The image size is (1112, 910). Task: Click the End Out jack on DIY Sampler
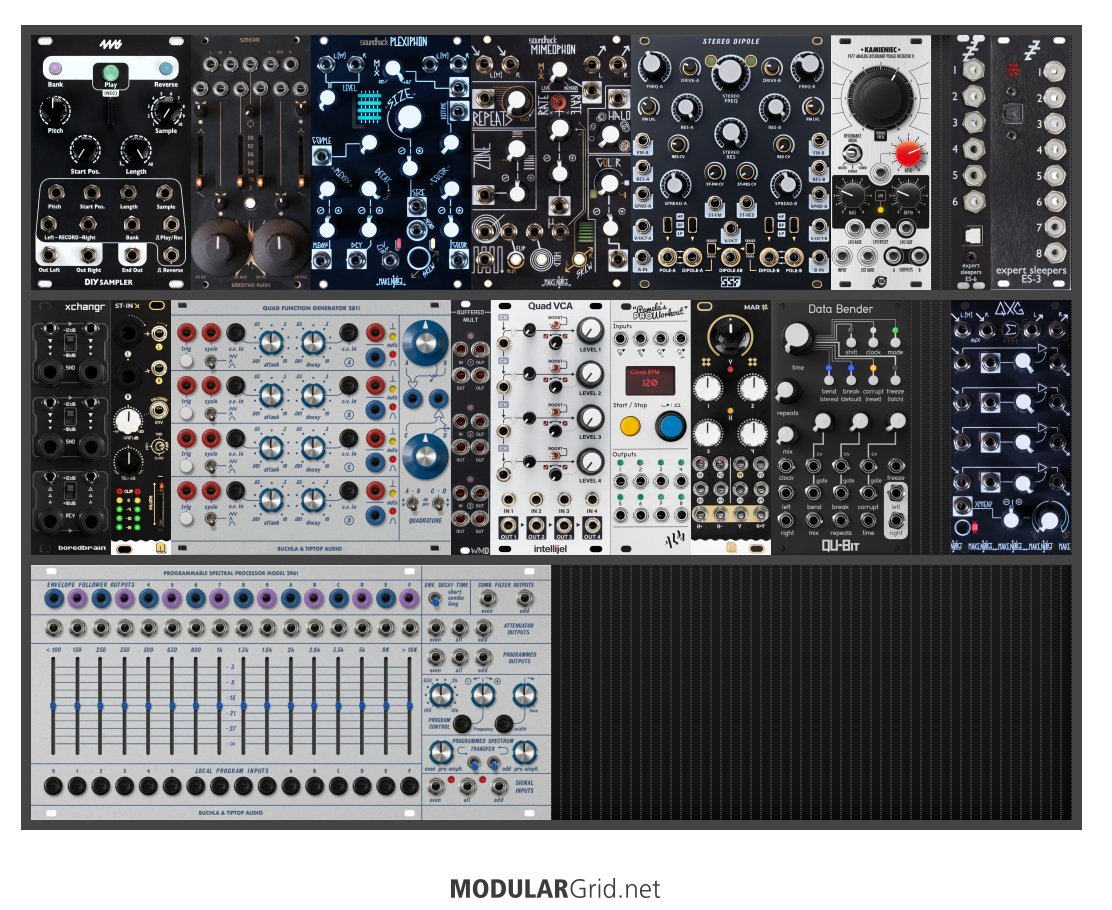131,255
